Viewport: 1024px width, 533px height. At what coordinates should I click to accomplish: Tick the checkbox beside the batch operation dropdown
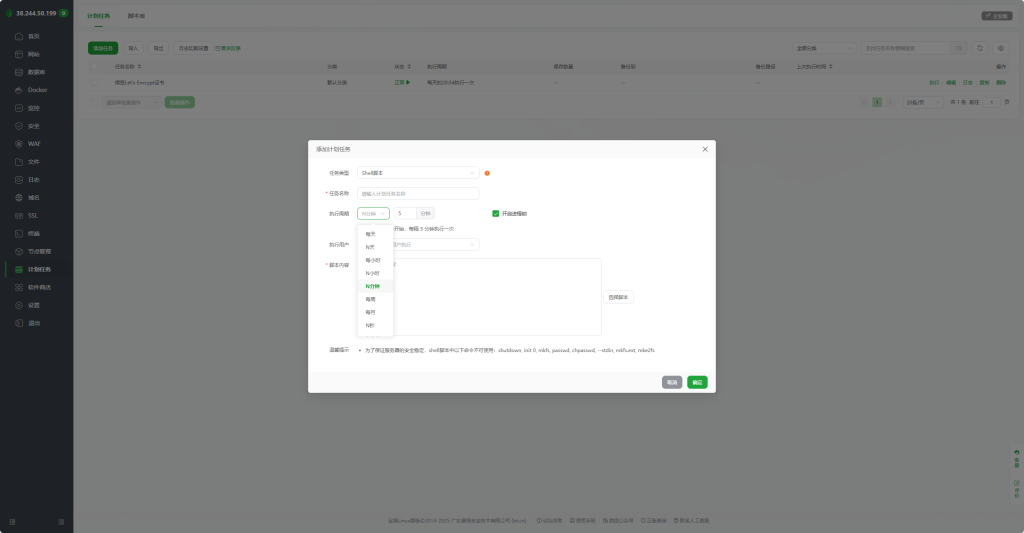pyautogui.click(x=95, y=103)
